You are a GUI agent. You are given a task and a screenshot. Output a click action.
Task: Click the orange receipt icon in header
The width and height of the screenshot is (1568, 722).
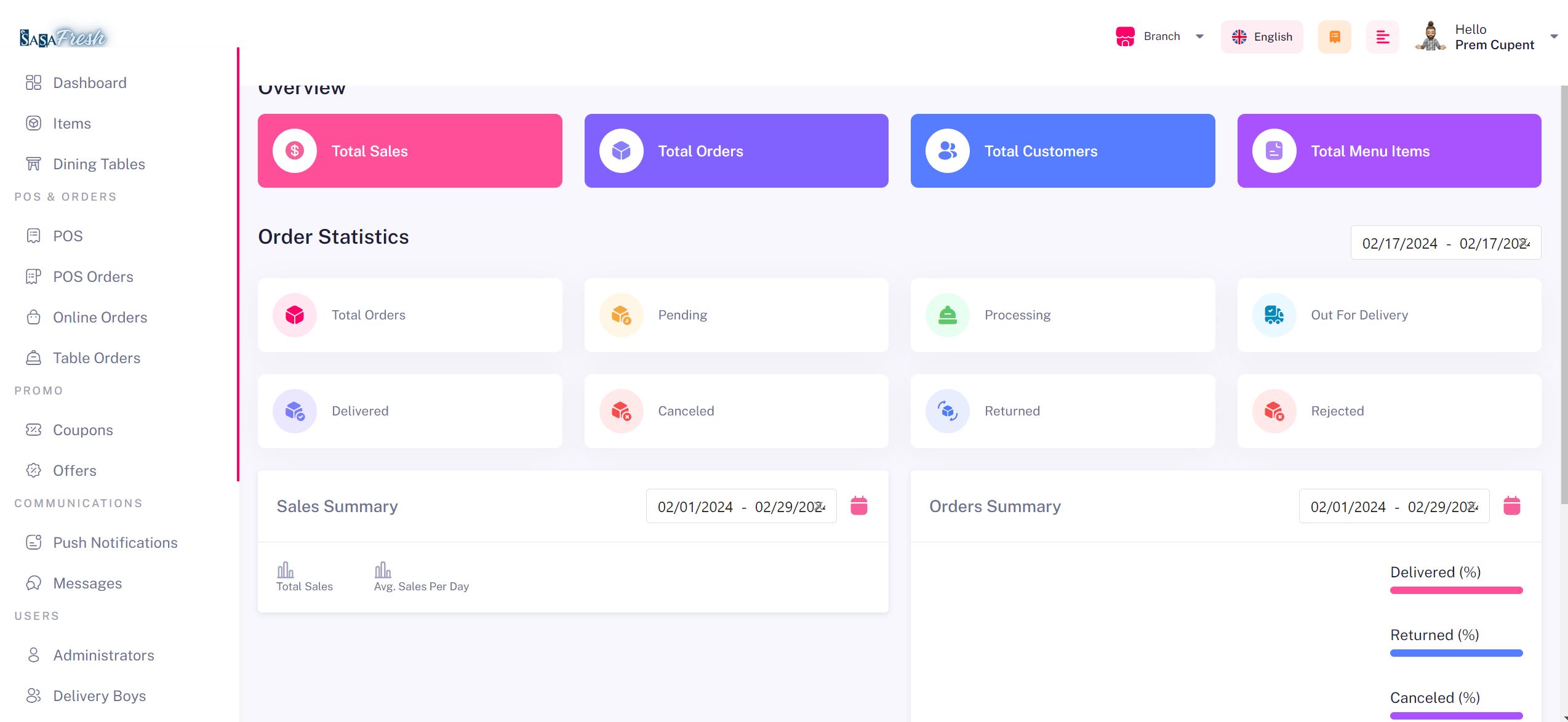pos(1334,37)
